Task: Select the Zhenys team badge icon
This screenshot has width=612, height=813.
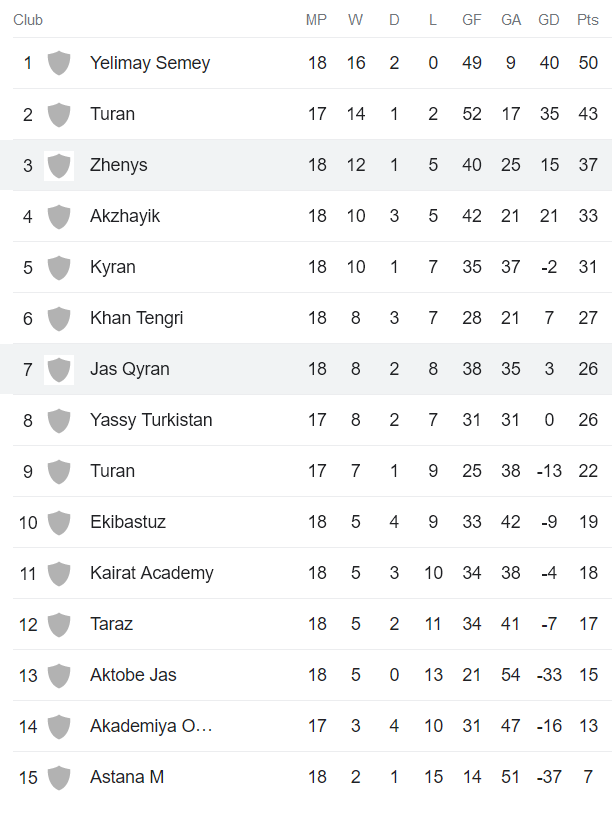Action: (x=59, y=164)
